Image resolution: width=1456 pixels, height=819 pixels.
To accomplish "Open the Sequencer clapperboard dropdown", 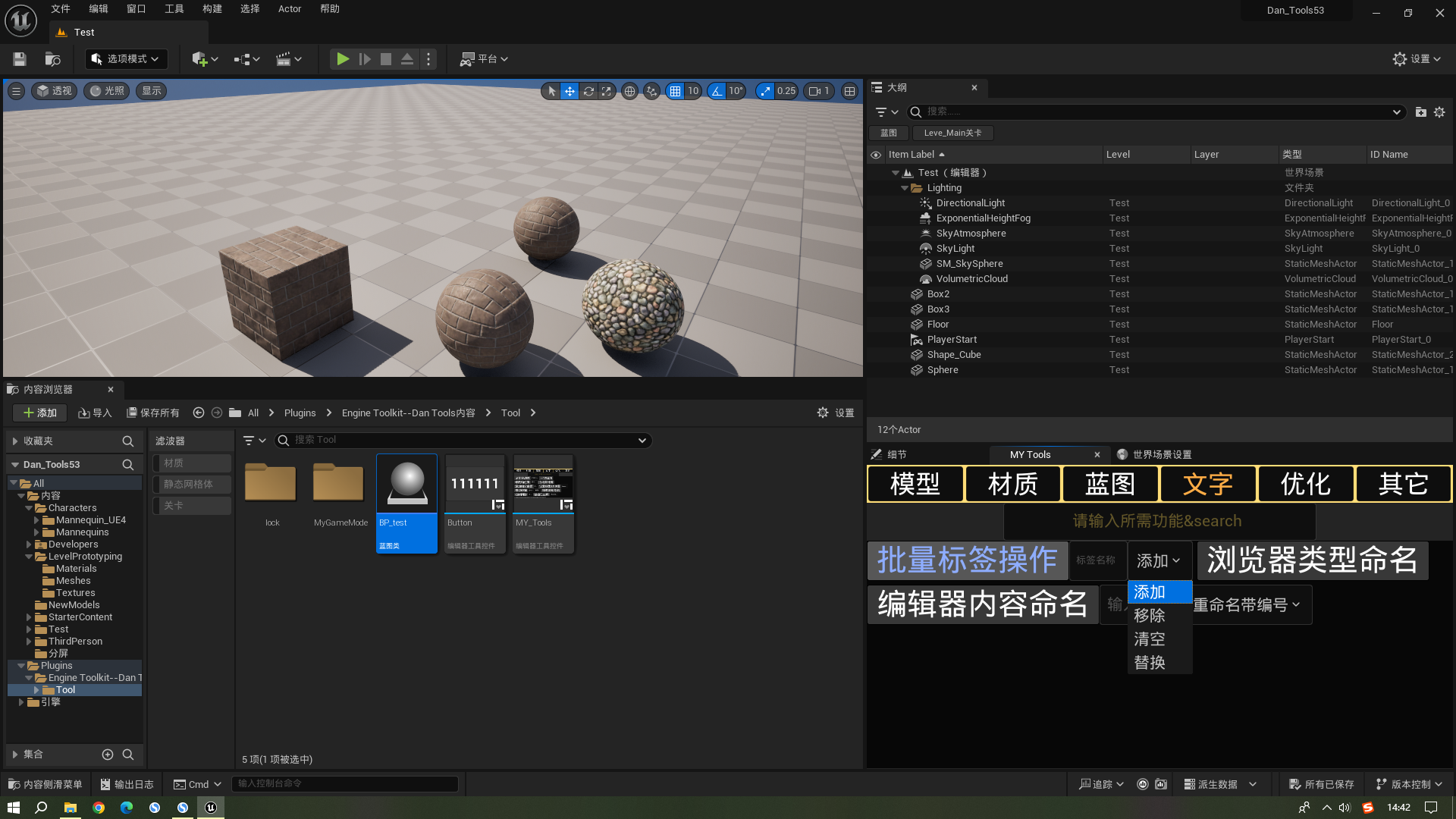I will tap(289, 59).
